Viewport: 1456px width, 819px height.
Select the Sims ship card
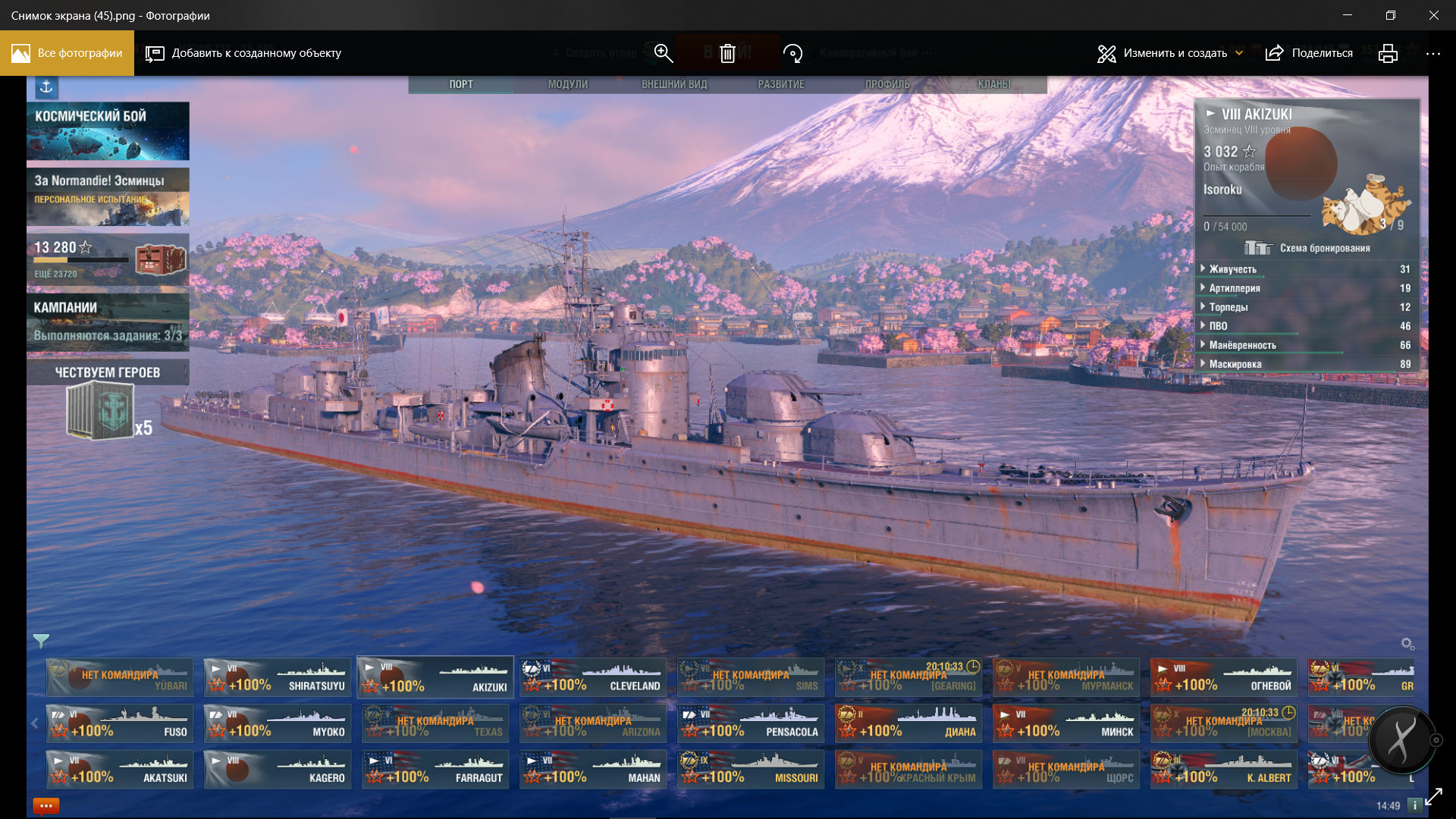751,677
